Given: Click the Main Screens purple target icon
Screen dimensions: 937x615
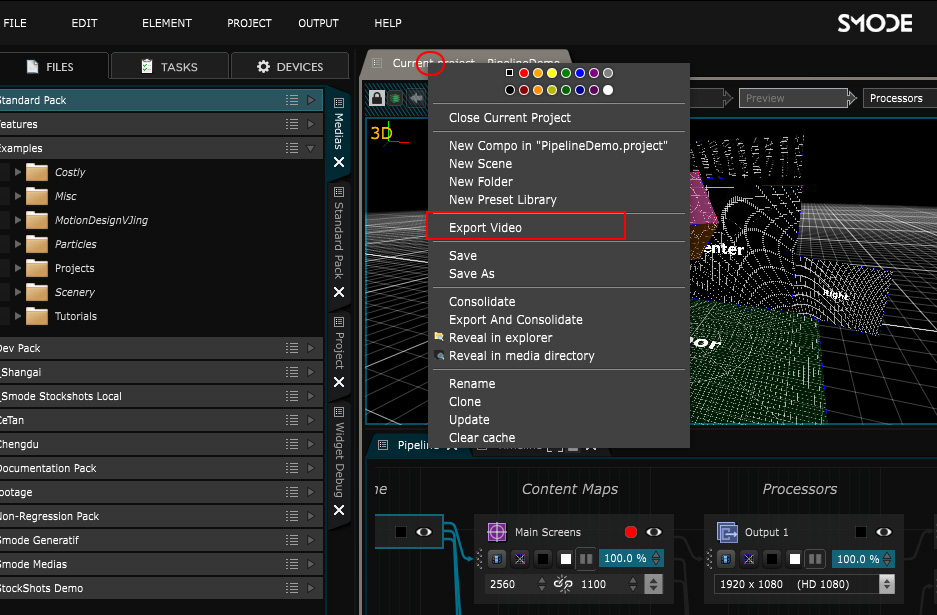Looking at the screenshot, I should (x=497, y=532).
